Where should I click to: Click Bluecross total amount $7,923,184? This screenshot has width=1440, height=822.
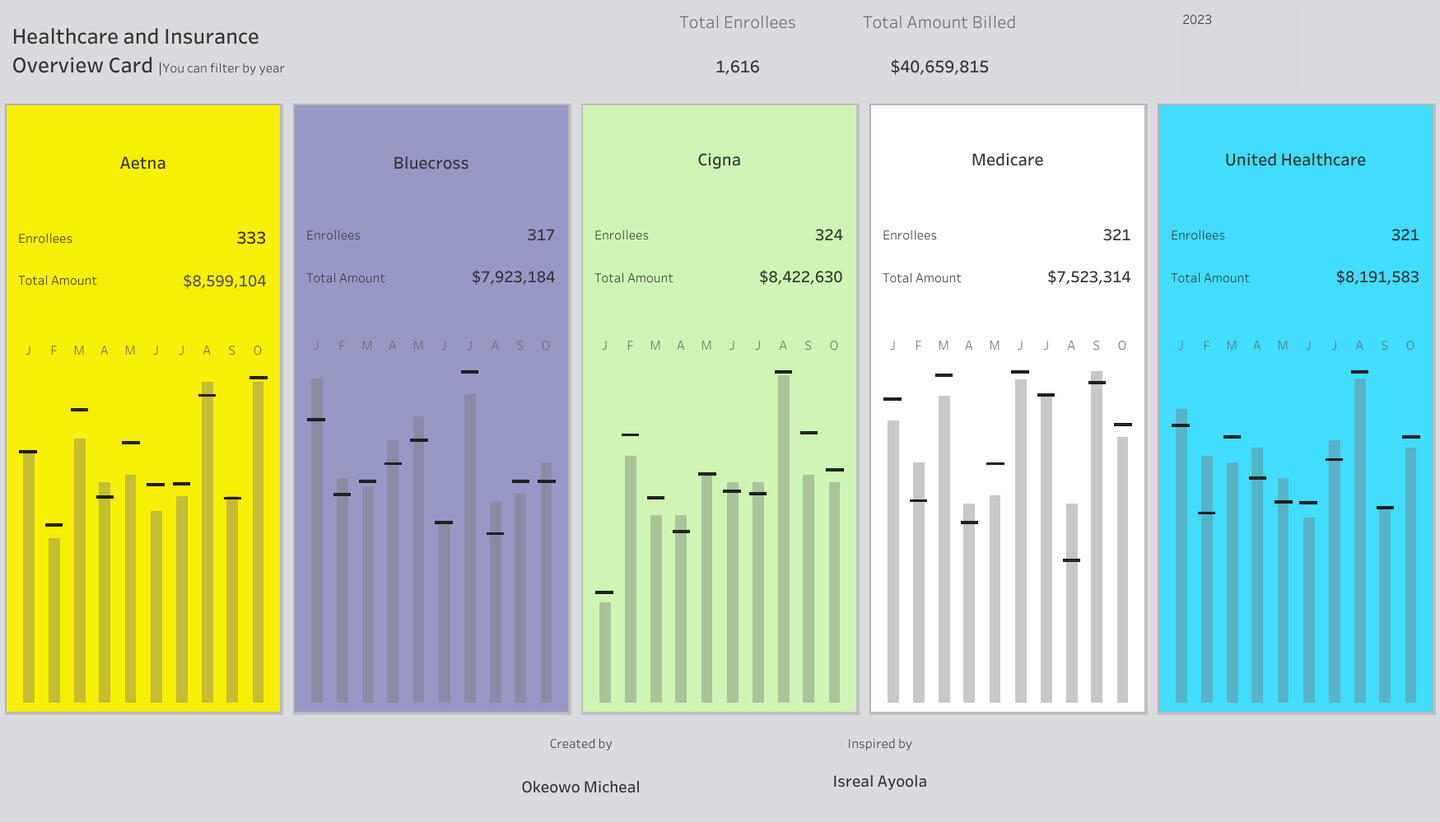pos(513,277)
